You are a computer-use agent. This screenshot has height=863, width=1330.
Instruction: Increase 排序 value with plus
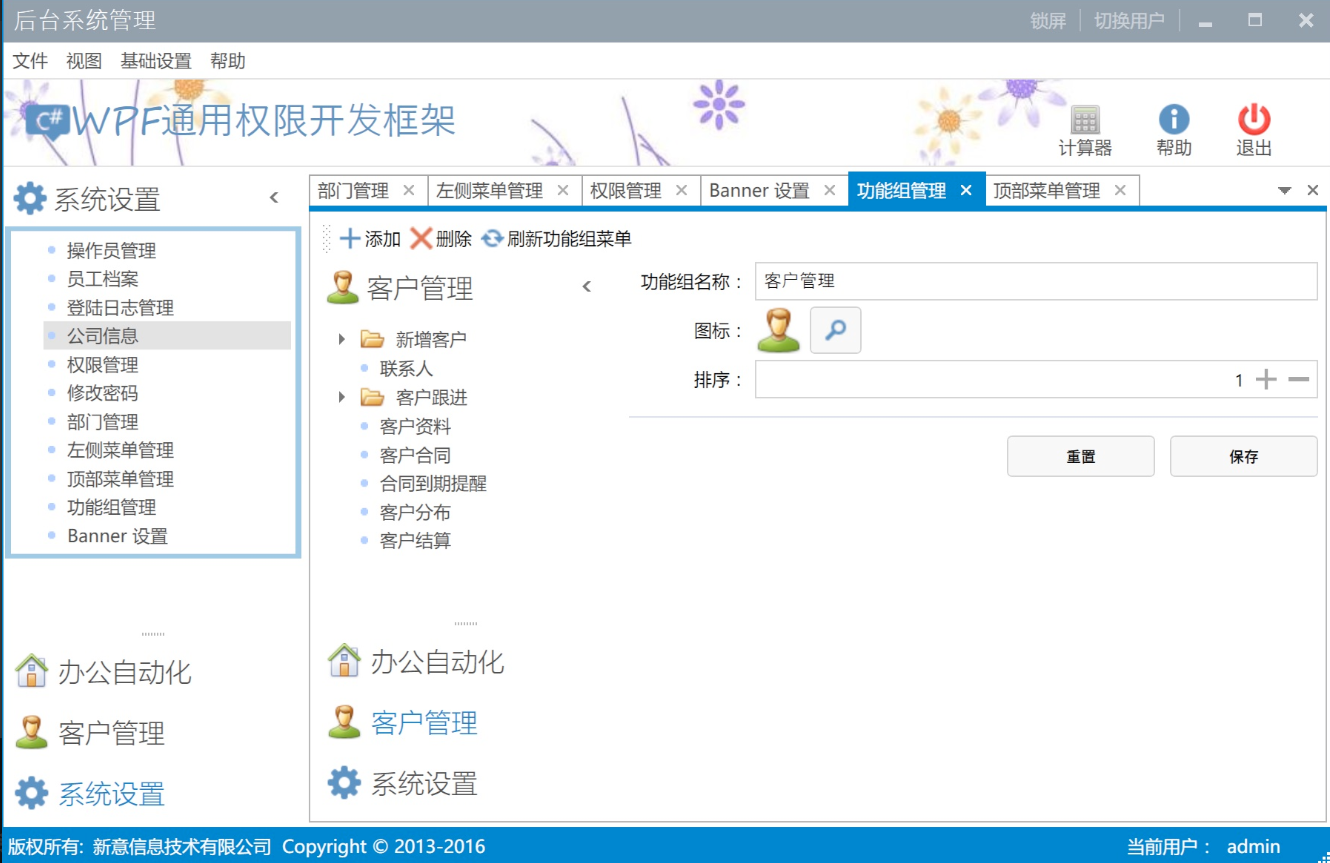(1266, 380)
